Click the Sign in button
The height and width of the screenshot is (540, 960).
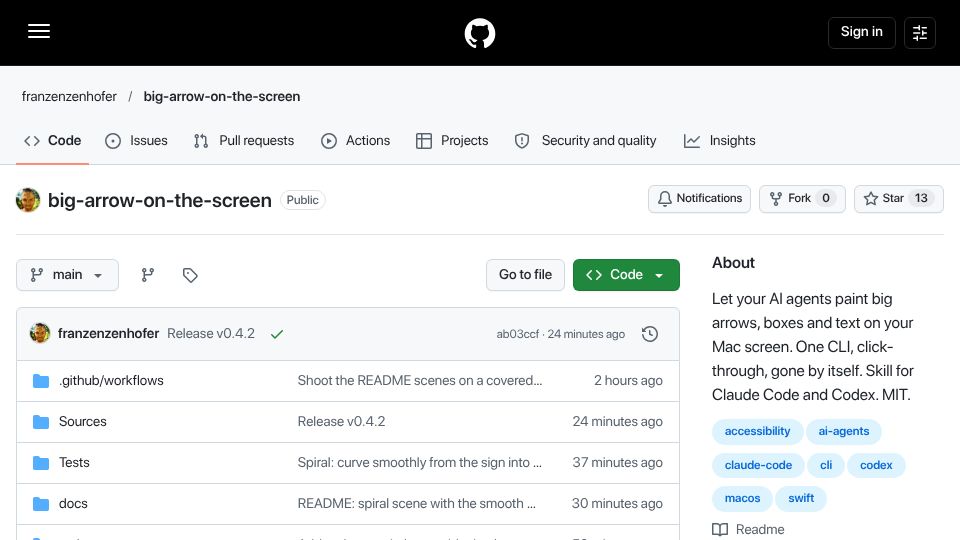[861, 32]
